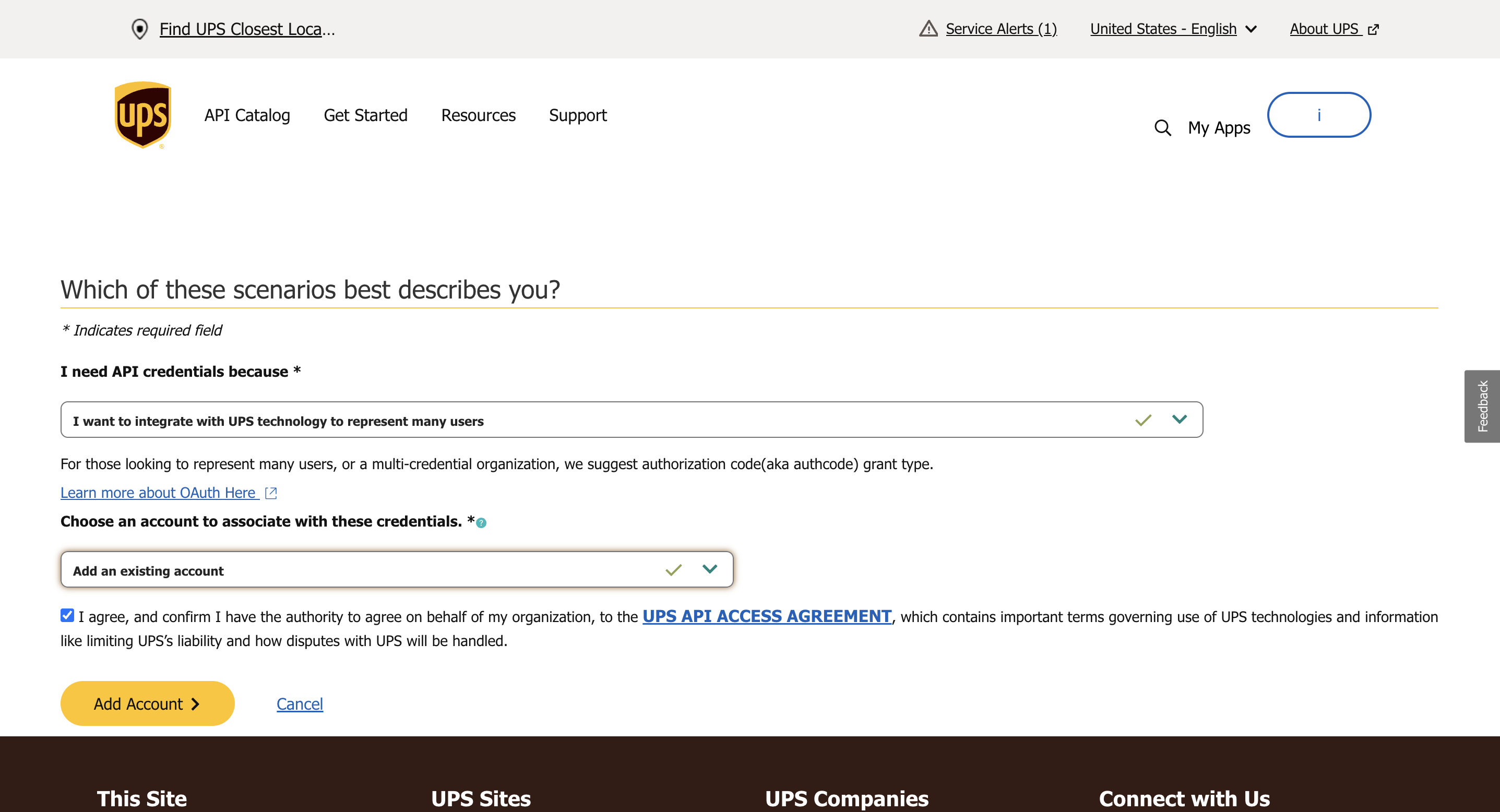Open the Get Started menu

tap(365, 115)
